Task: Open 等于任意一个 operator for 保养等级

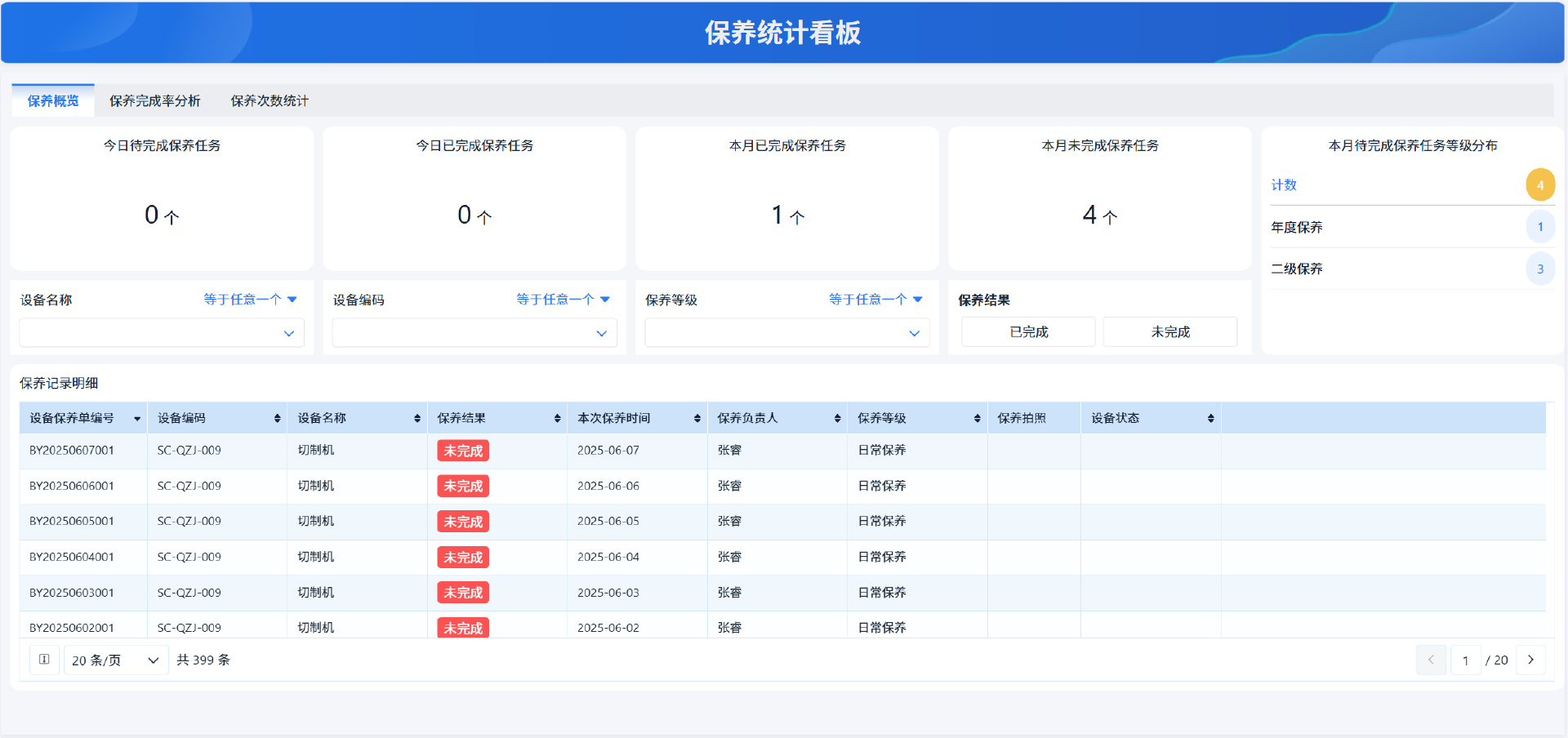Action: (x=875, y=300)
